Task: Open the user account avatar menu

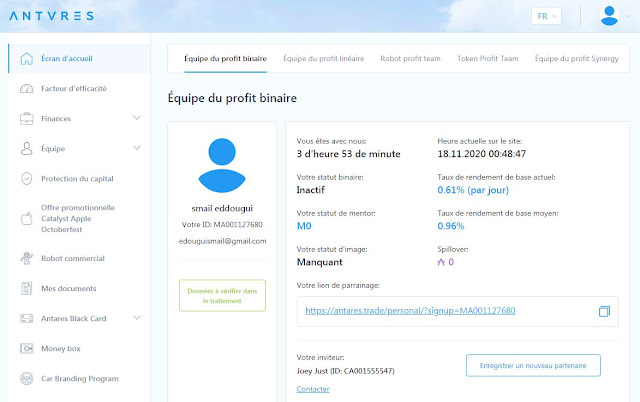Action: tap(609, 16)
